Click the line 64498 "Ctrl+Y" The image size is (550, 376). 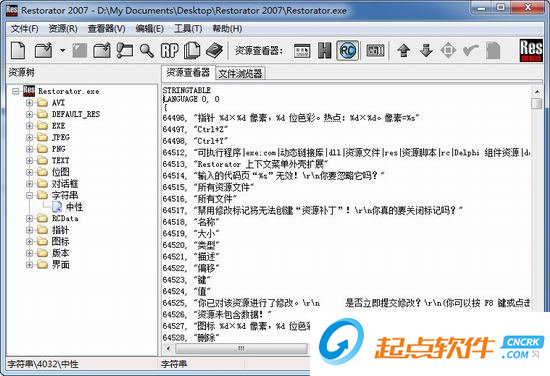point(195,141)
